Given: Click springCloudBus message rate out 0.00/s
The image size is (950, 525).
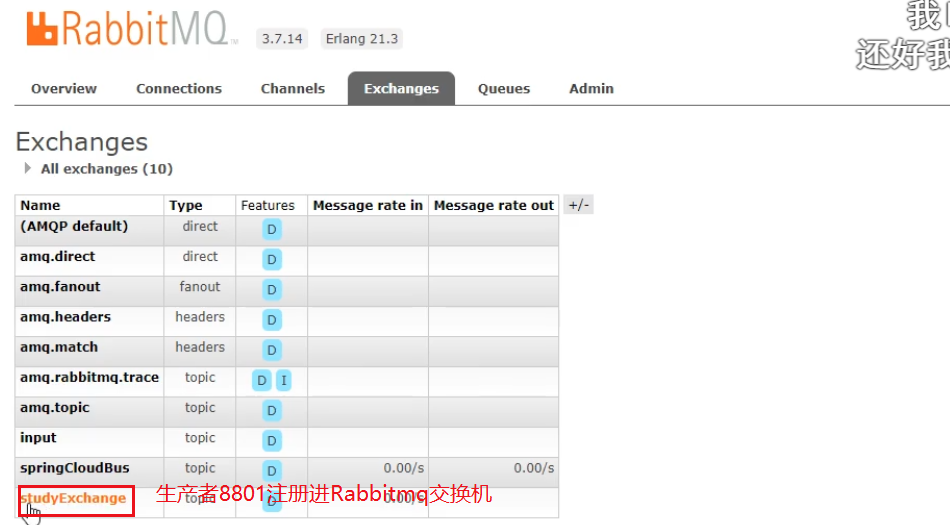Looking at the screenshot, I should [534, 468].
